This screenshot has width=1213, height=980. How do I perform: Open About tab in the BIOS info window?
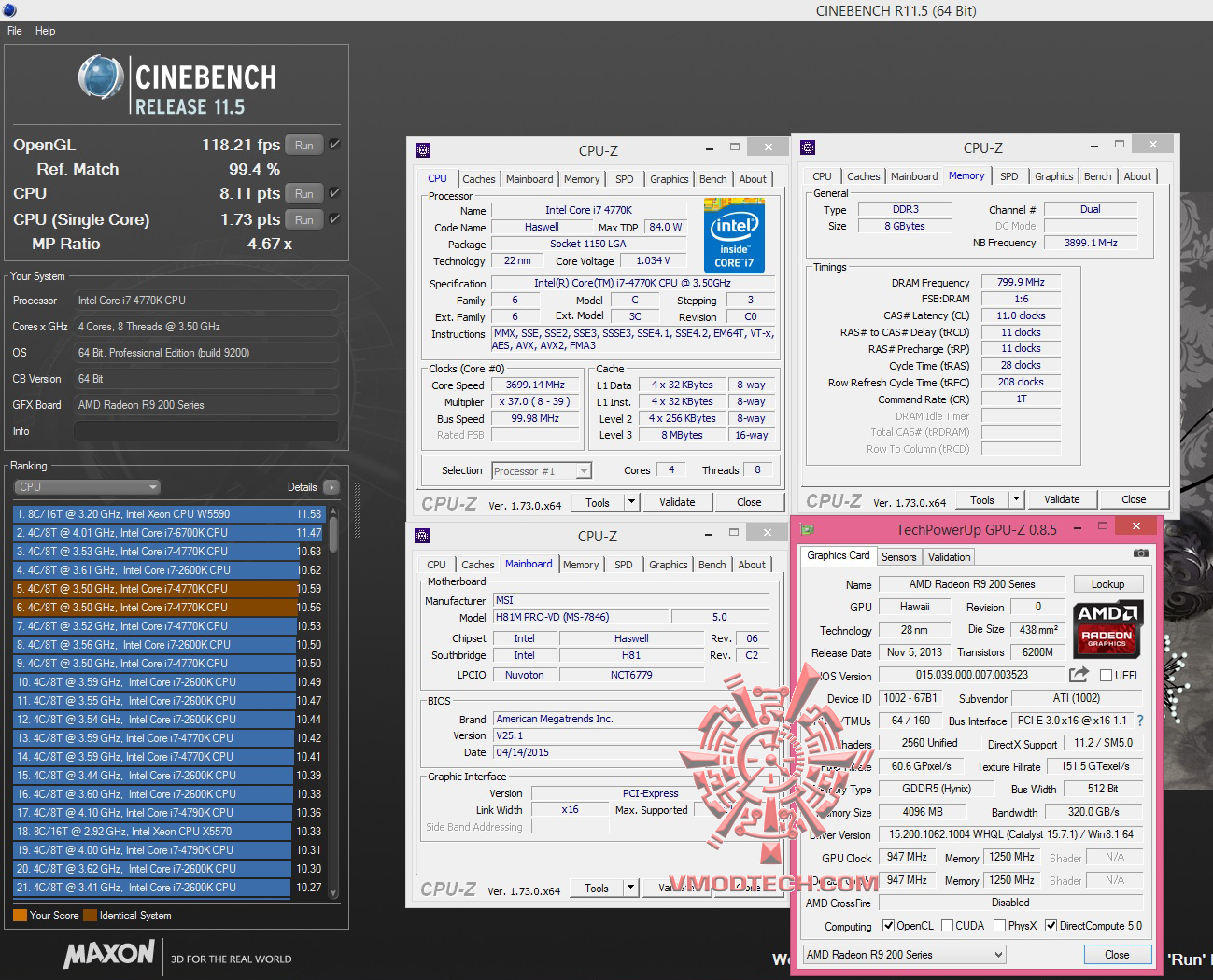coord(752,565)
